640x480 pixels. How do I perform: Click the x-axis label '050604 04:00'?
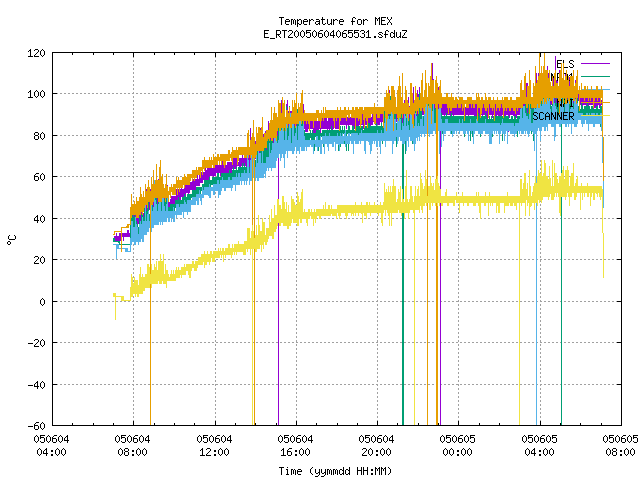[51, 446]
